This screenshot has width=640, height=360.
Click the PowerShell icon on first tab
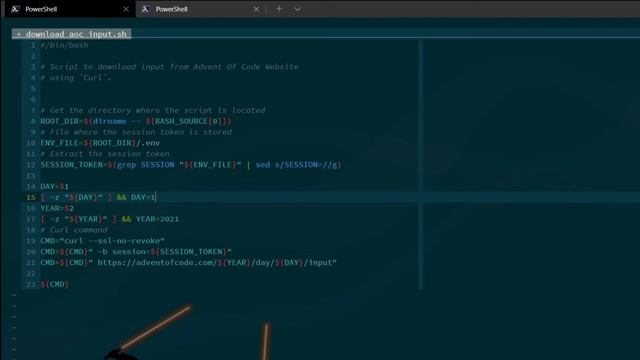[15, 9]
